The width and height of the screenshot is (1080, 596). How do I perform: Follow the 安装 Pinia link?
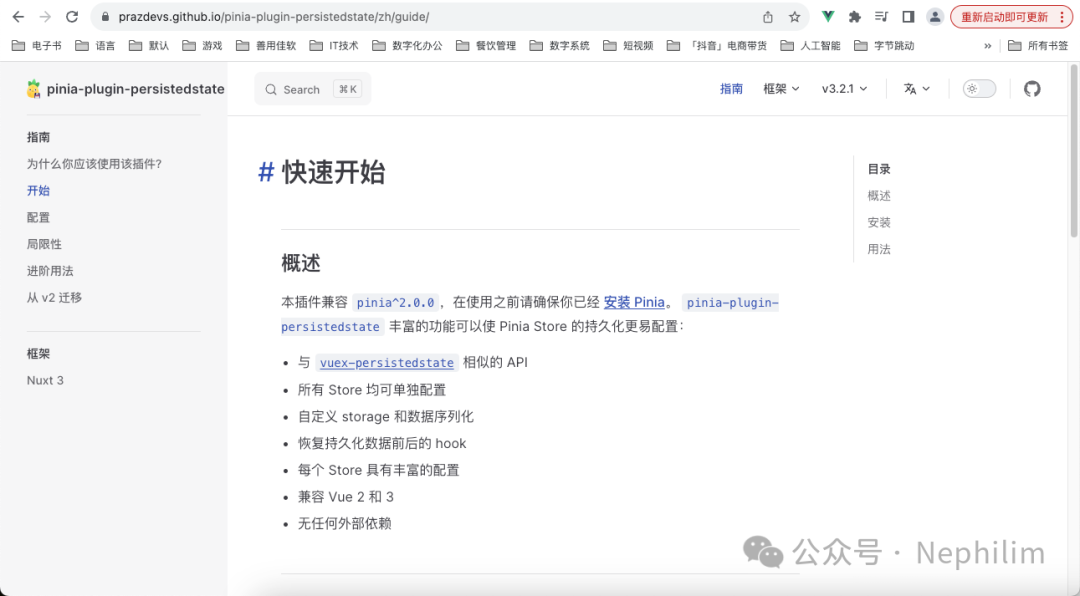pyautogui.click(x=634, y=302)
